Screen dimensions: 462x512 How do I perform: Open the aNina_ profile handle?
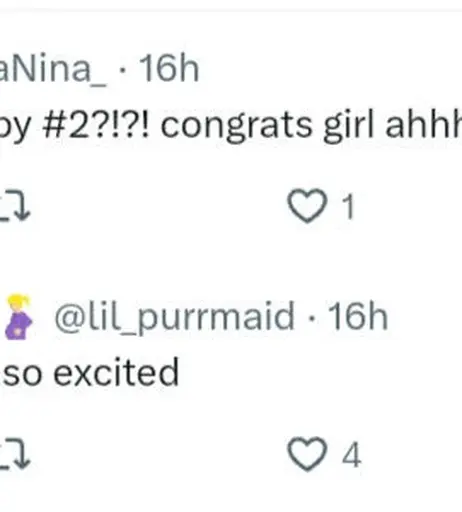tap(53, 69)
